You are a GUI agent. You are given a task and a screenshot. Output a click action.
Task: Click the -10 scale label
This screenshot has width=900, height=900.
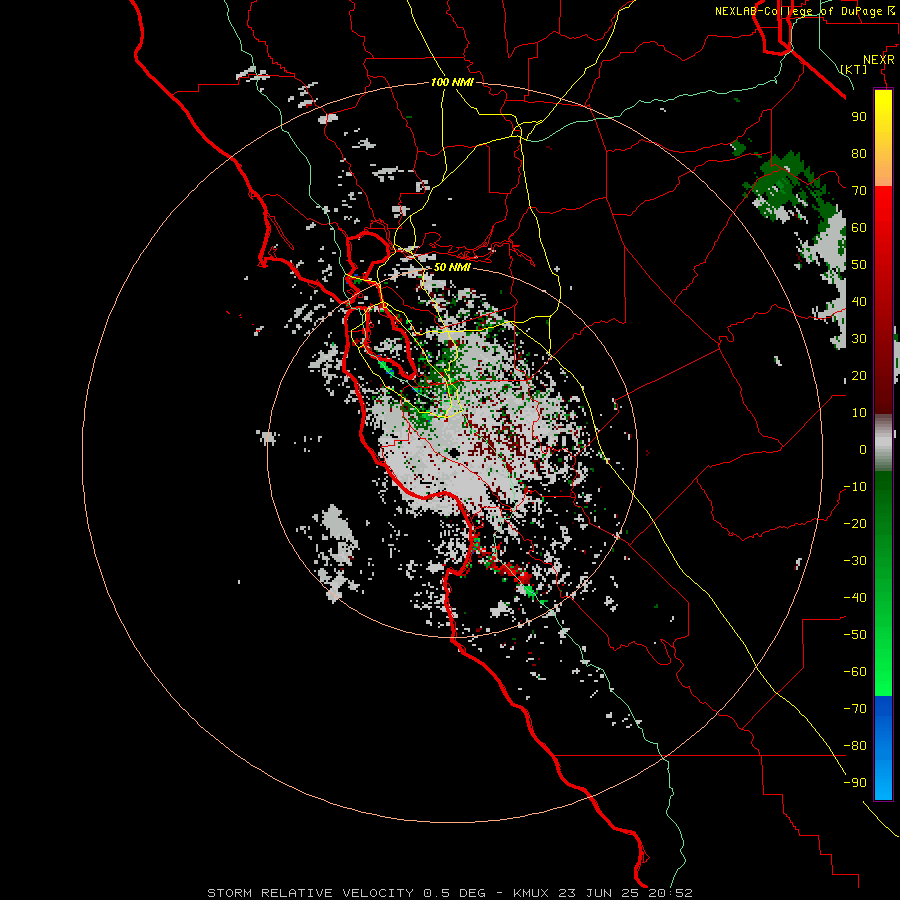[x=855, y=487]
